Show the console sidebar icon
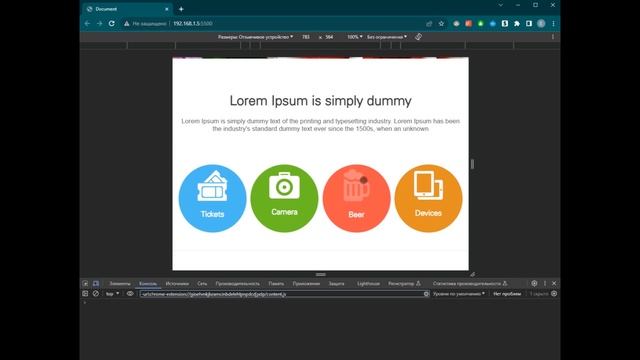The image size is (640, 360). [85, 293]
